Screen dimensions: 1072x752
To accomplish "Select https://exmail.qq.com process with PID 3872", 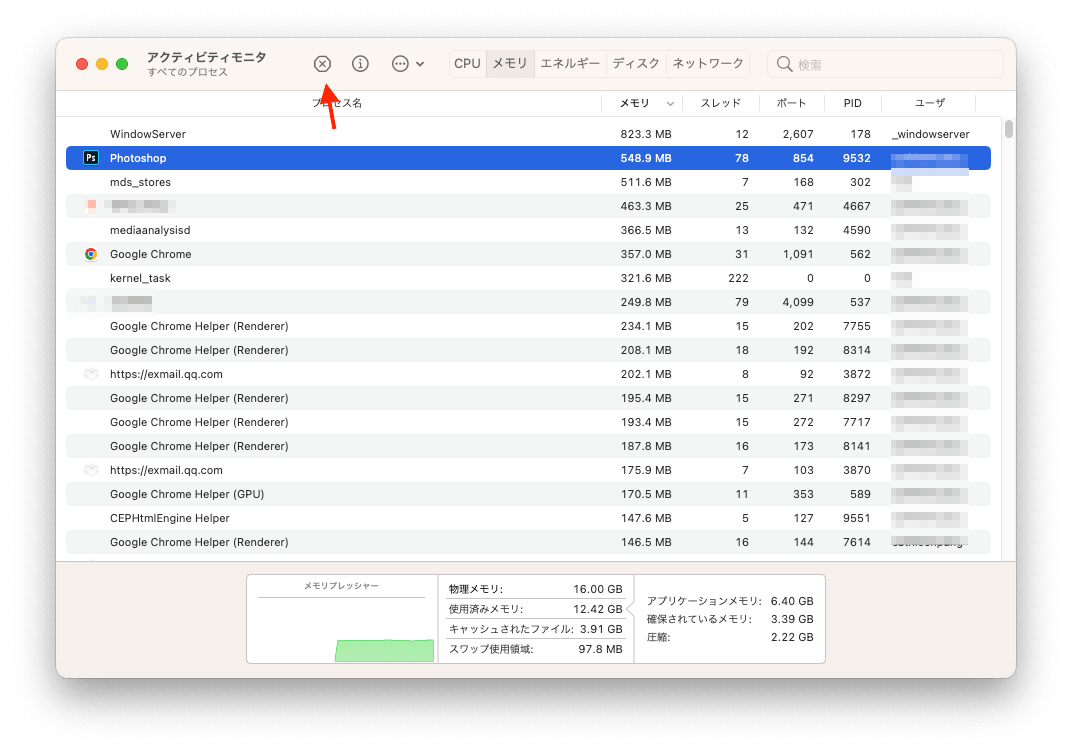I will (x=528, y=374).
